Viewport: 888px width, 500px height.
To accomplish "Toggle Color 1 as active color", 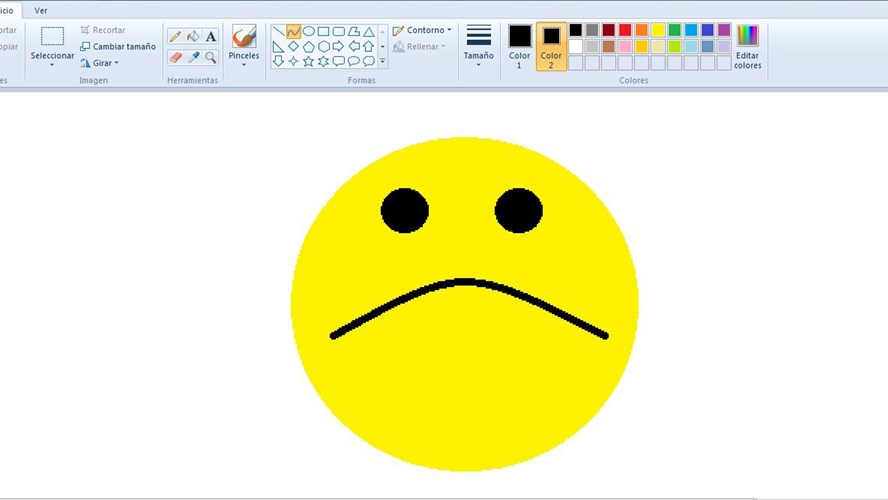I will click(x=519, y=46).
